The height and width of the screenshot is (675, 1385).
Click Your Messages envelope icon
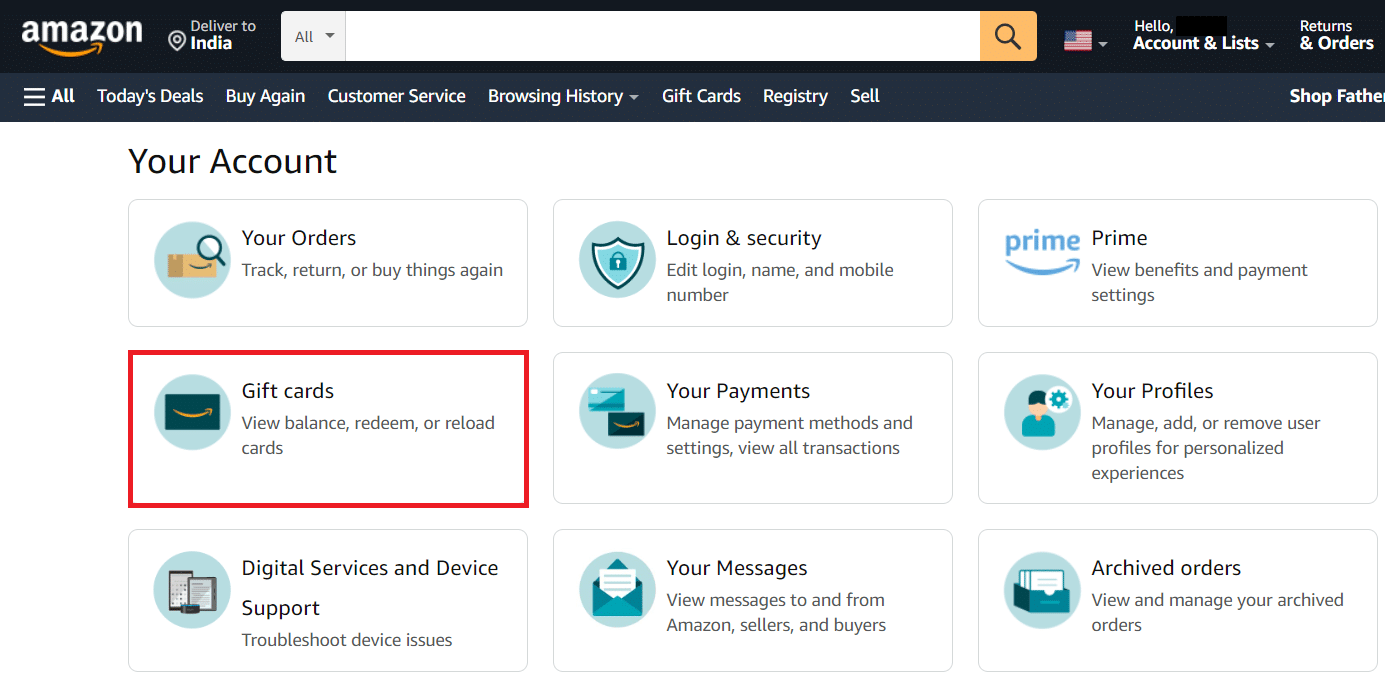(x=617, y=589)
